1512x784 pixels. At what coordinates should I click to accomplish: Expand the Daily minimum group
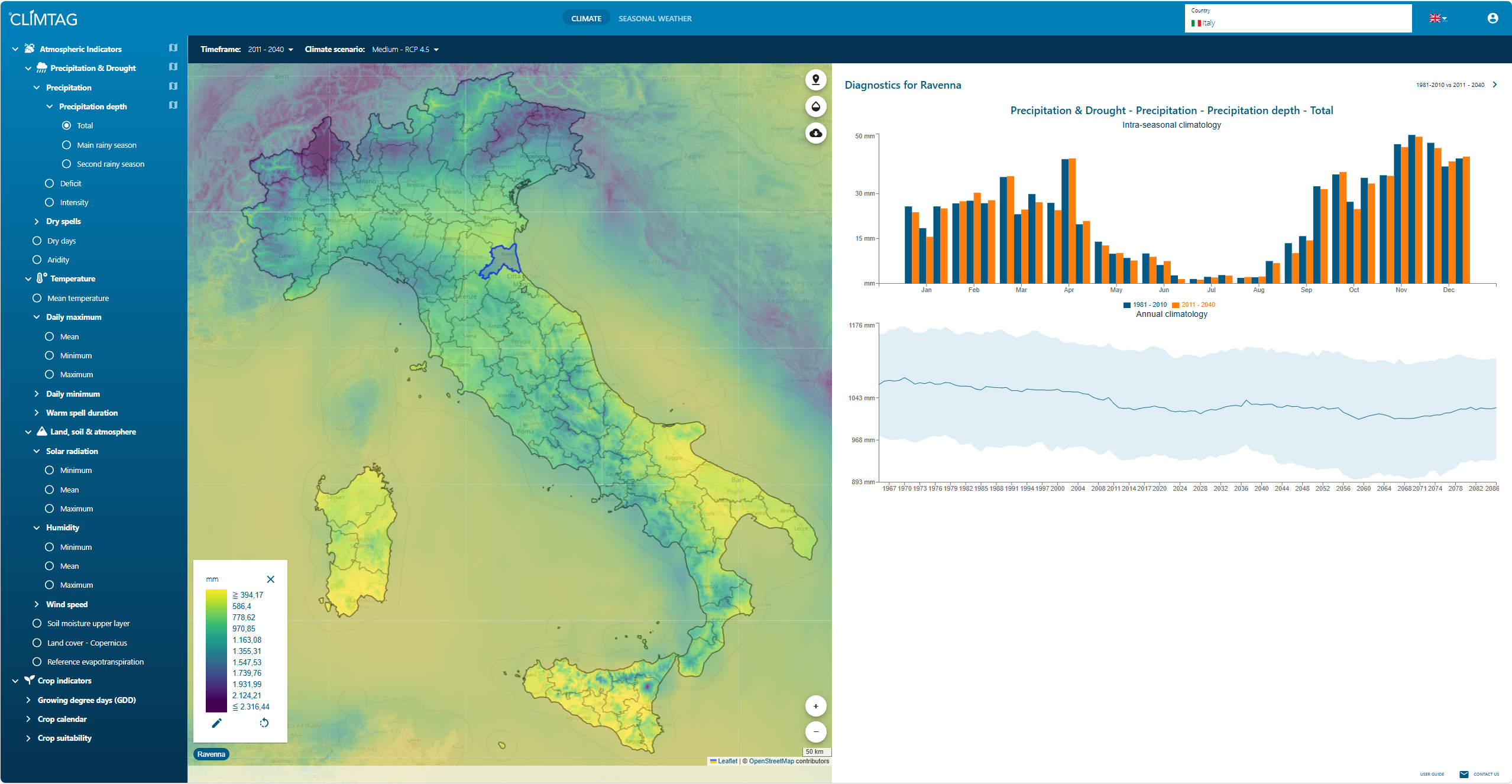[37, 394]
